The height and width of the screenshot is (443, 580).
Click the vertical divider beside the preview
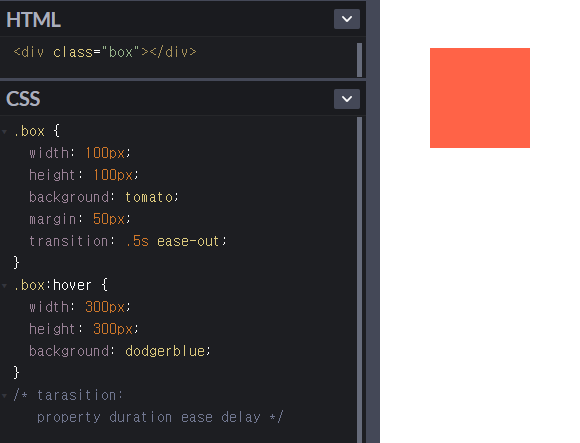373,222
